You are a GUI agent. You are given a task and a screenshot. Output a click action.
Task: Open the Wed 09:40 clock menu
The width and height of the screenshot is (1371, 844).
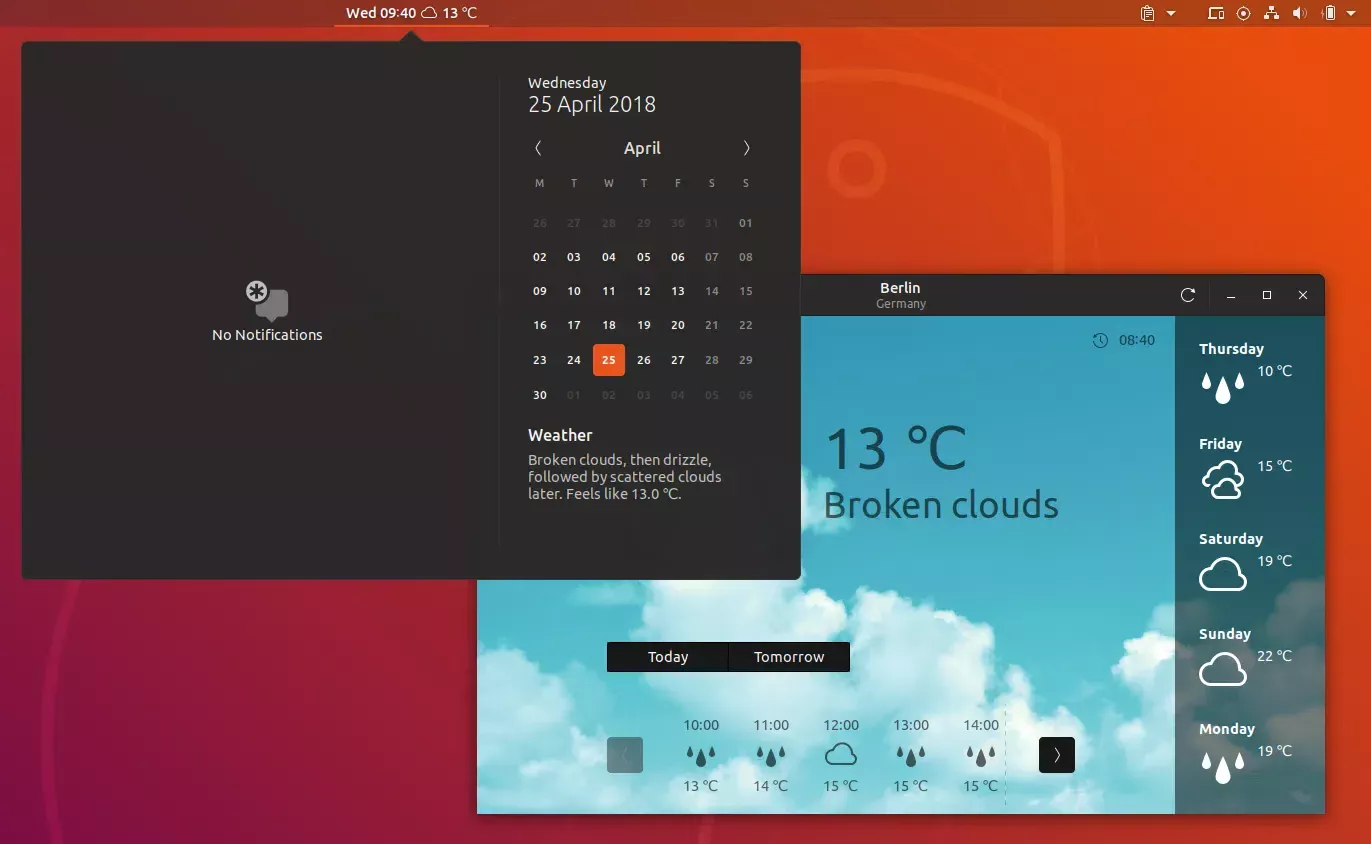tap(411, 13)
